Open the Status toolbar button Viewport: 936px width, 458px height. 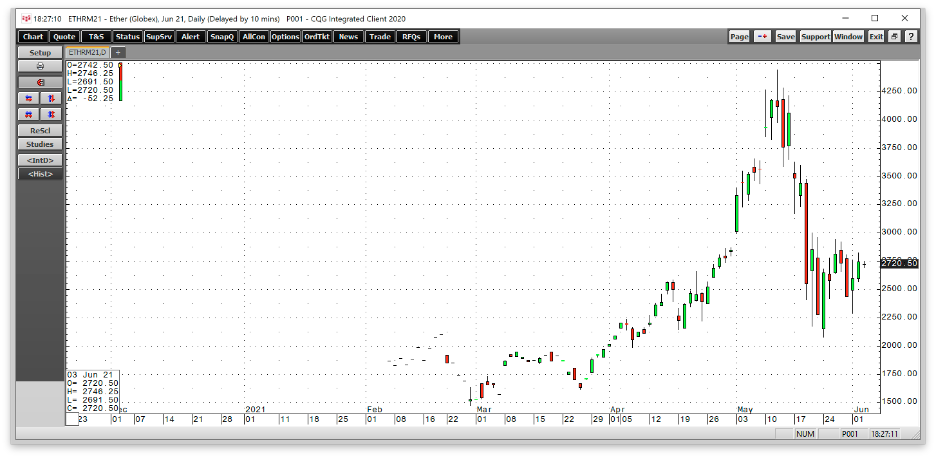coord(127,37)
